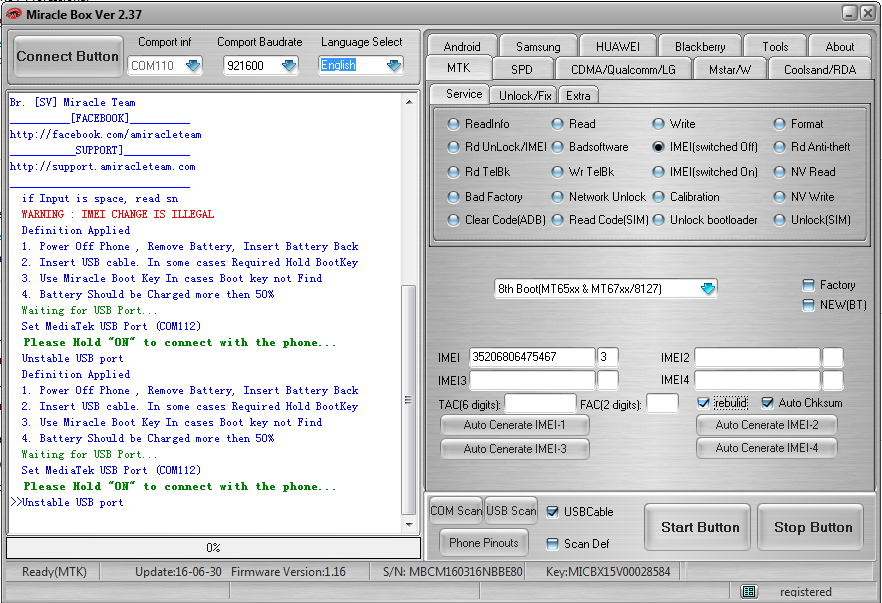Click the COM Scan button
The image size is (882, 603).
pyautogui.click(x=456, y=511)
